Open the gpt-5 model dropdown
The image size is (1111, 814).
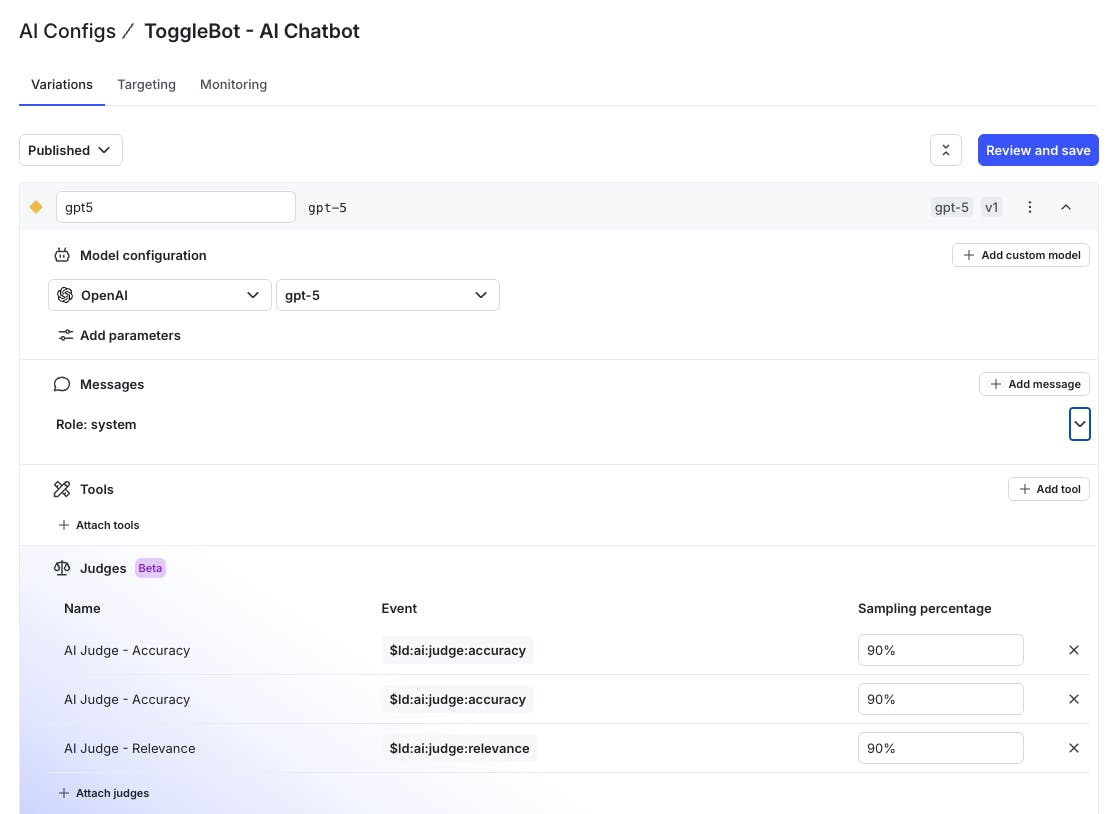point(387,295)
